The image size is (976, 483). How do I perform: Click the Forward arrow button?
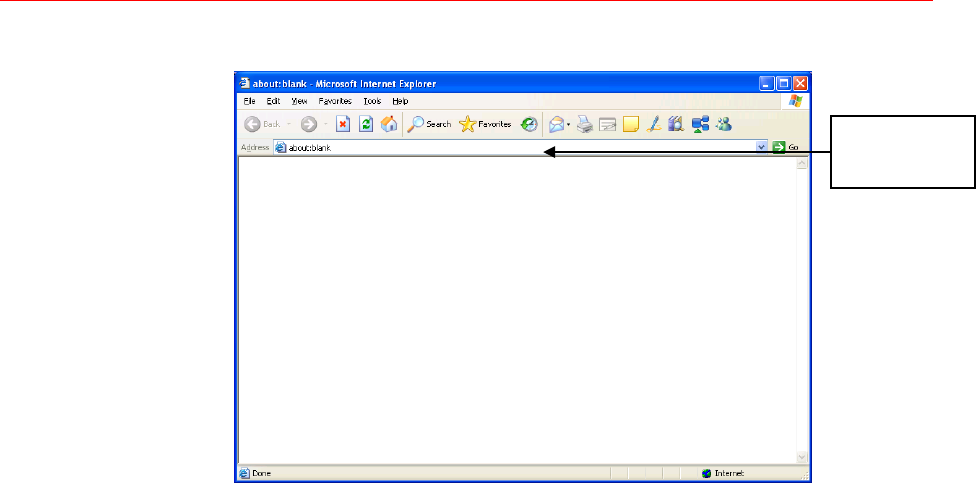[x=309, y=124]
